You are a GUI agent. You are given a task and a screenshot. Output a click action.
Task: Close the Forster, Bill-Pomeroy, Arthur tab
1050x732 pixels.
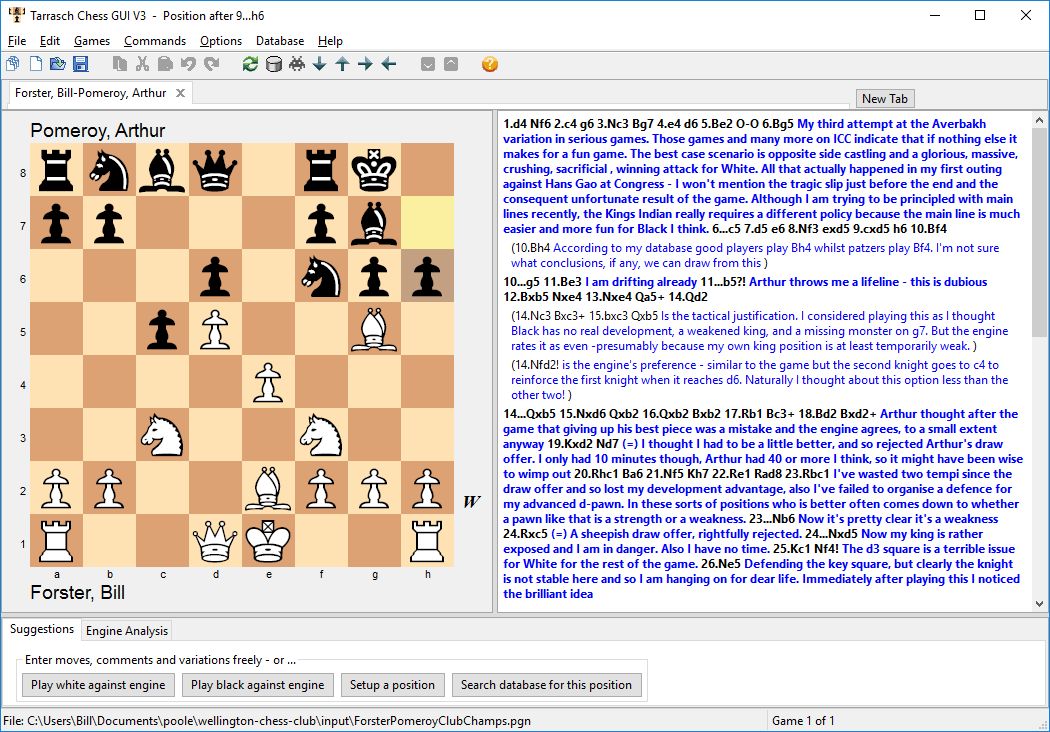coord(180,93)
